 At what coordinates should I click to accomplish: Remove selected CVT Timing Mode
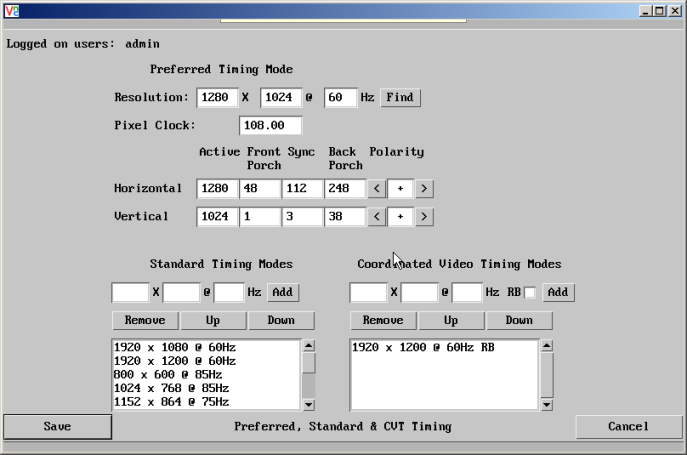(x=383, y=320)
